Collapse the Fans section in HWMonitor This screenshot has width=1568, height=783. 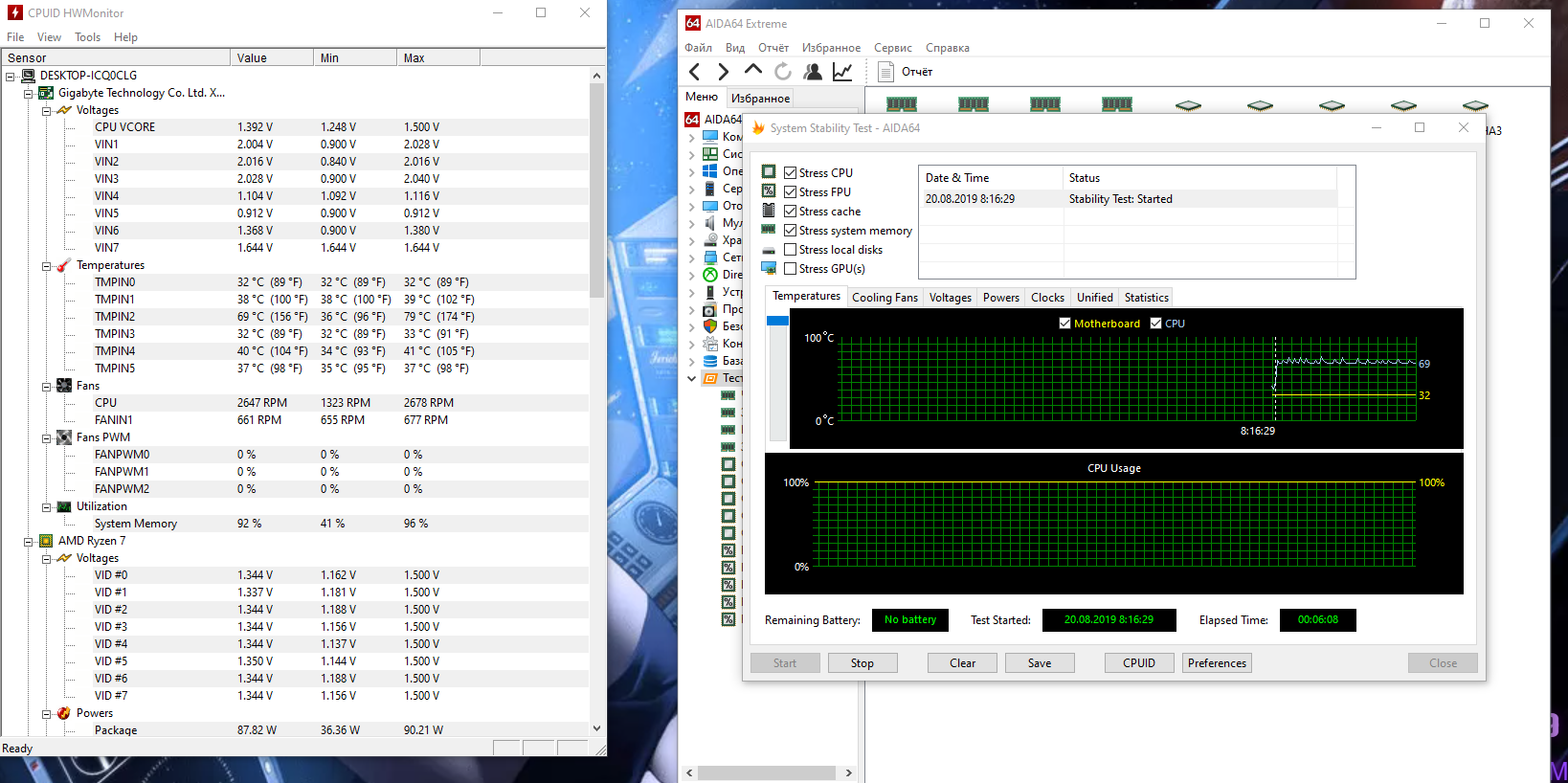point(46,386)
